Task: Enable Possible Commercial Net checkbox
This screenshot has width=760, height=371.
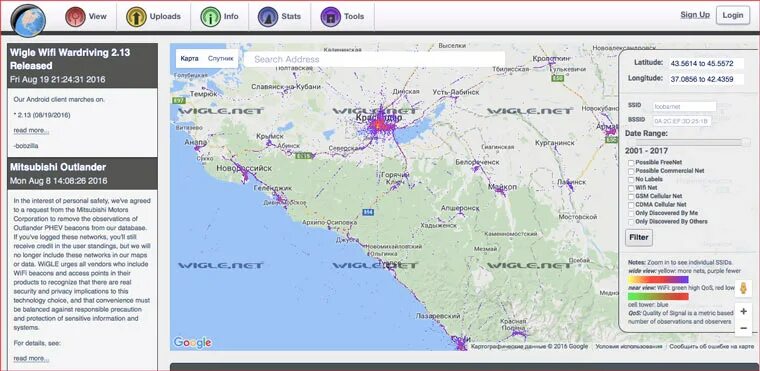Action: (x=631, y=171)
